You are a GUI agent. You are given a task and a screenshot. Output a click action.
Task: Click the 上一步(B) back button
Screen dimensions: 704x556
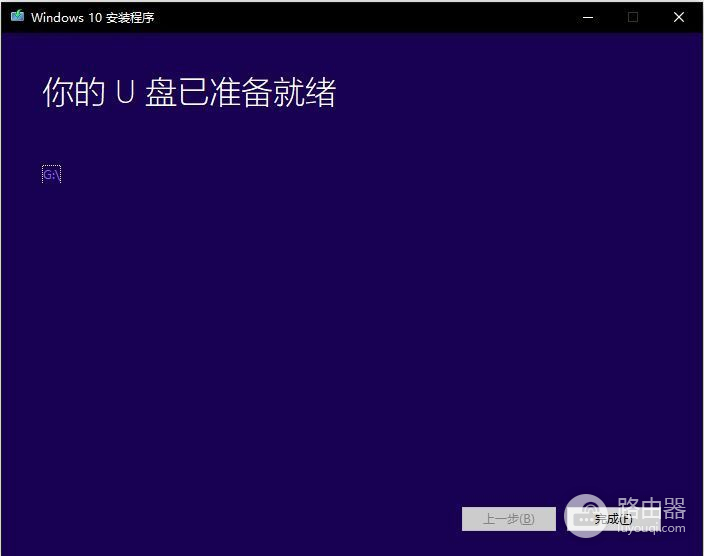pyautogui.click(x=509, y=519)
